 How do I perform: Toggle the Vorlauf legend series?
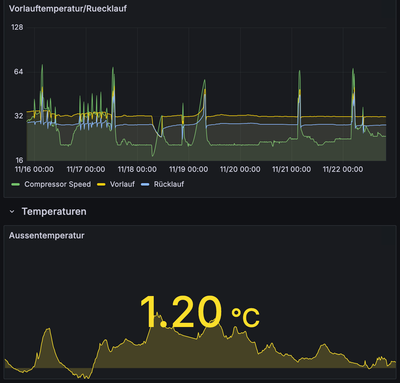(x=122, y=184)
